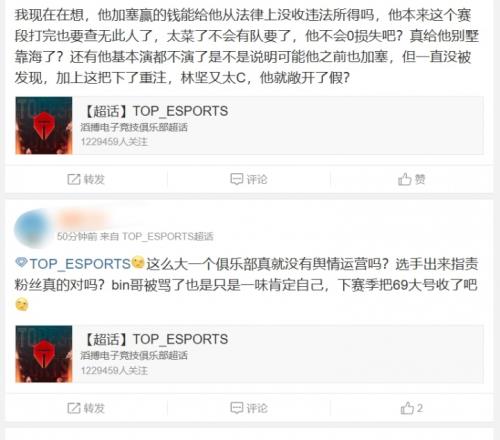Viewport: 500px width, 440px height.
Task: Open comments via the second post's comment icon
Action: coord(237,408)
